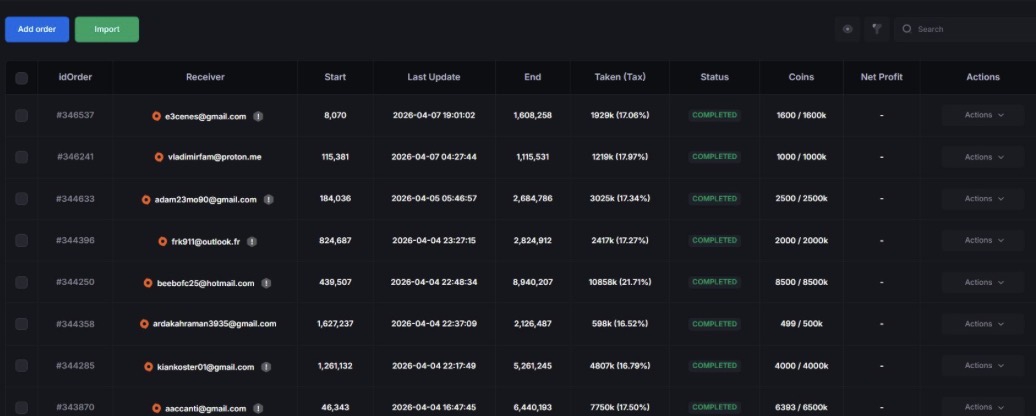This screenshot has width=1036, height=416.
Task: Select checkbox for order #344250
Action: tap(22, 283)
